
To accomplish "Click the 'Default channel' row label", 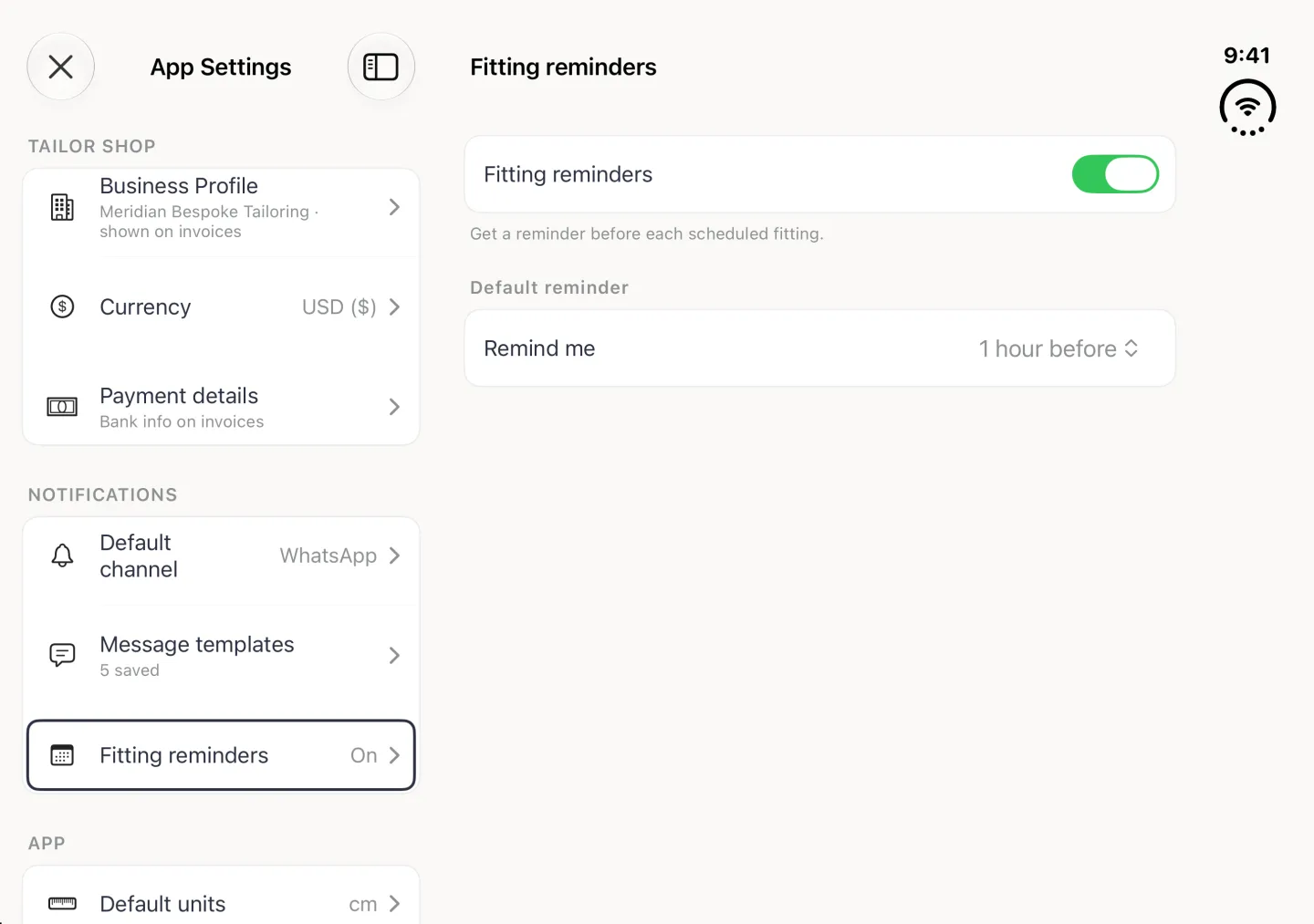I will [x=139, y=555].
